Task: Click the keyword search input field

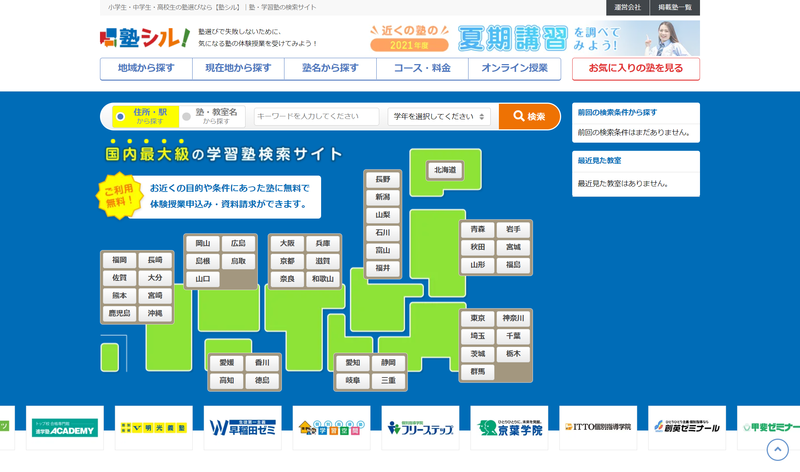Action: (316, 116)
